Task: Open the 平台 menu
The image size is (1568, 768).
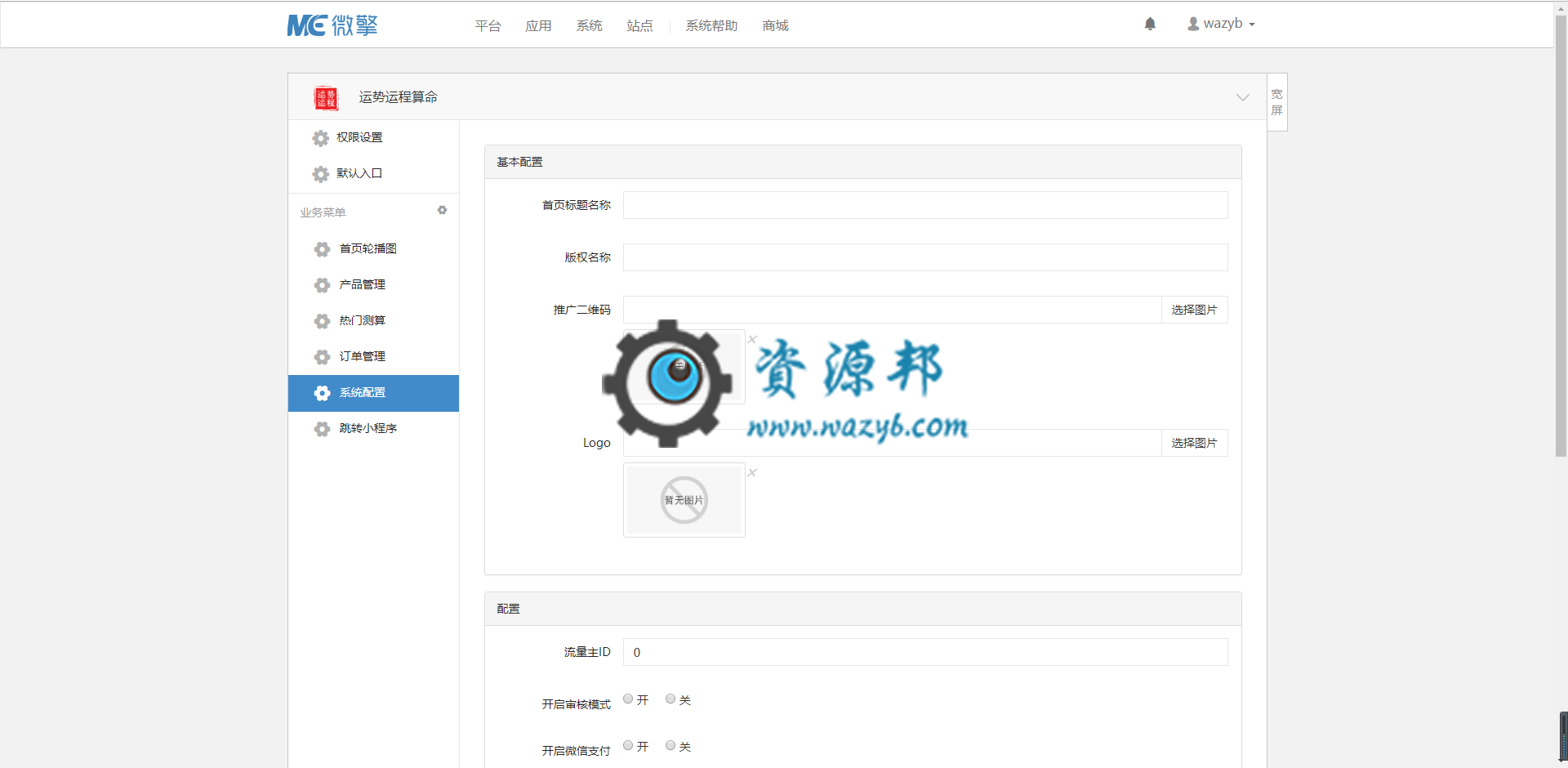Action: coord(488,26)
